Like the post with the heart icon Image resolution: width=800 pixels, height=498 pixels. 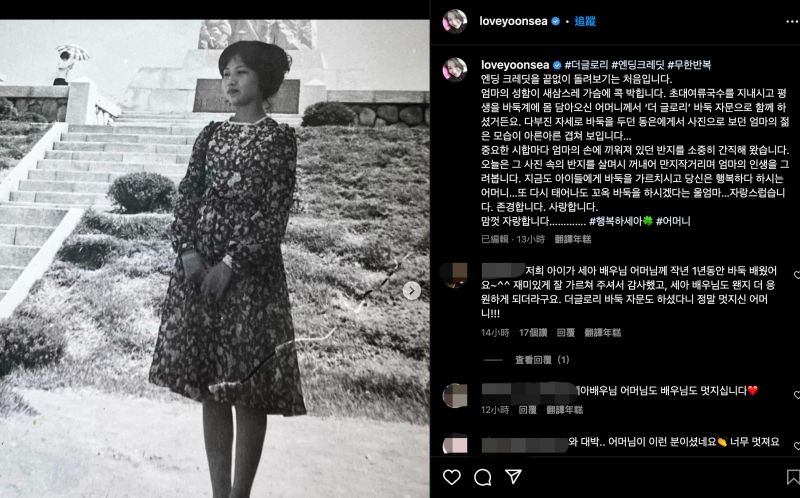452,477
